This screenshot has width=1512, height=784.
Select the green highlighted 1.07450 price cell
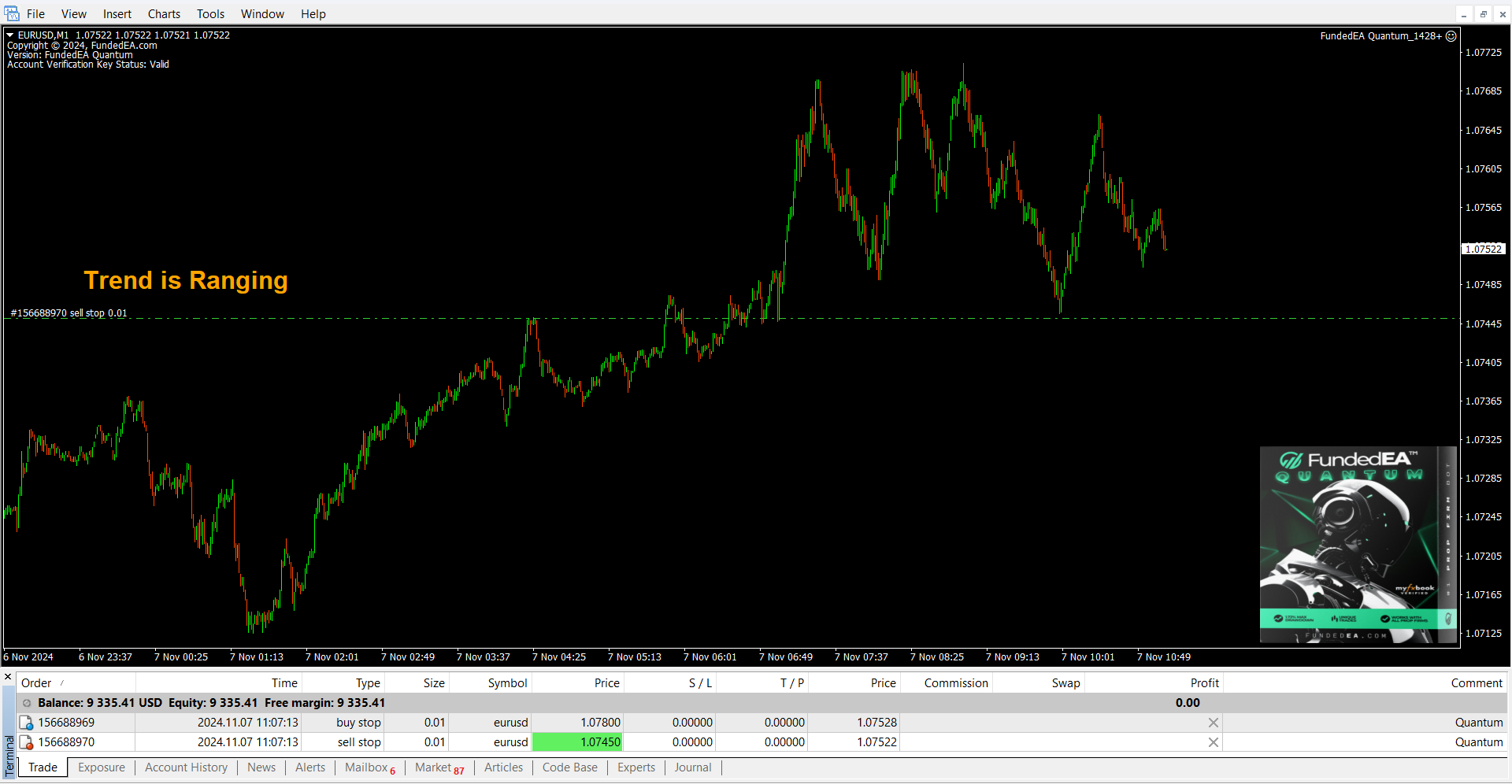pyautogui.click(x=577, y=742)
